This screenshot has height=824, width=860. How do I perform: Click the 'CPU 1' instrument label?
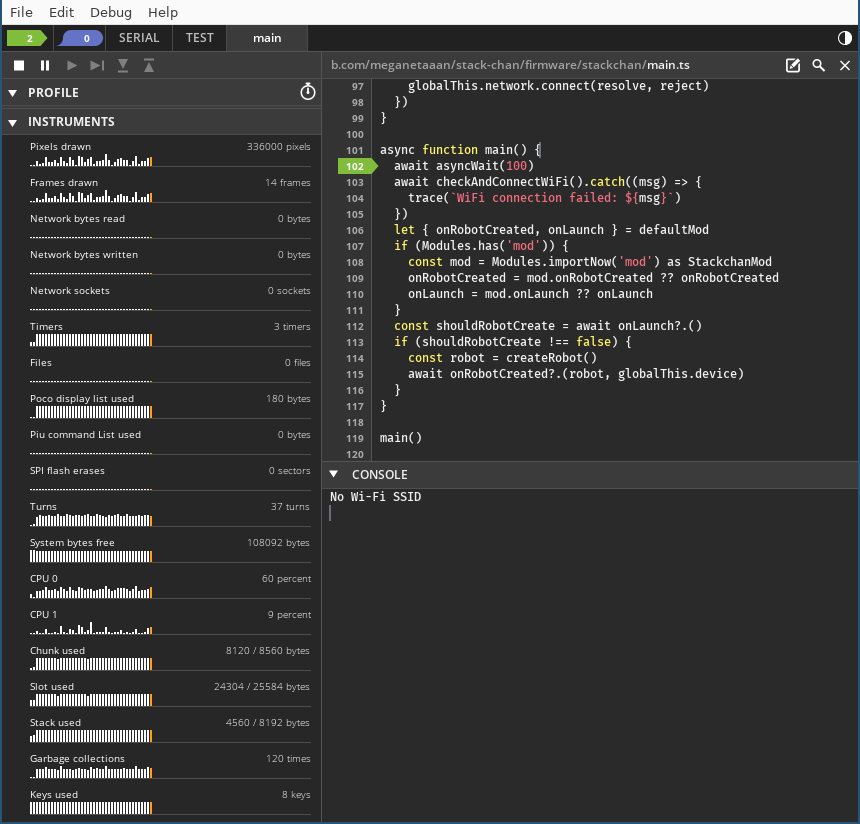[43, 614]
